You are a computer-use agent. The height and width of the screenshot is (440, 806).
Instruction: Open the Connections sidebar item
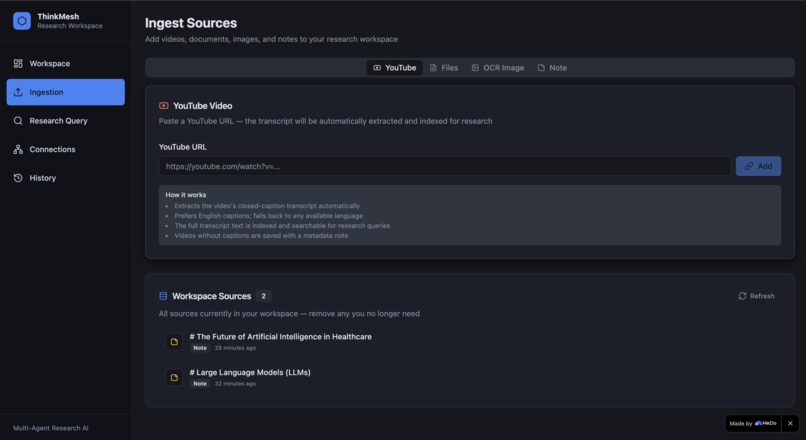click(65, 150)
